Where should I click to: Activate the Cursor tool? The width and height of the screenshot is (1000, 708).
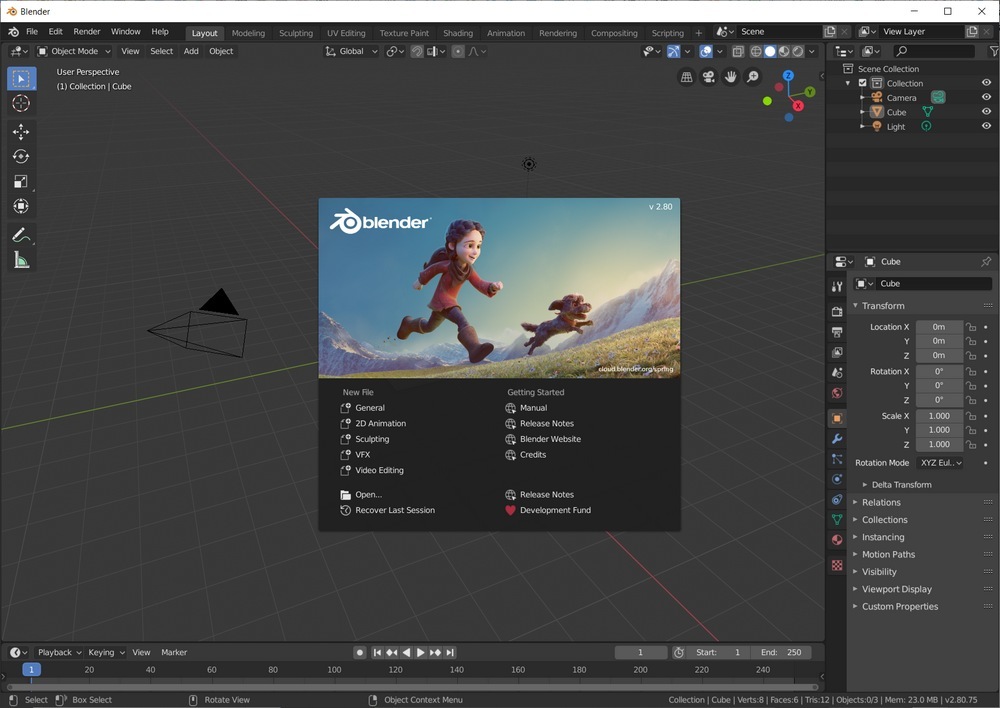point(21,103)
